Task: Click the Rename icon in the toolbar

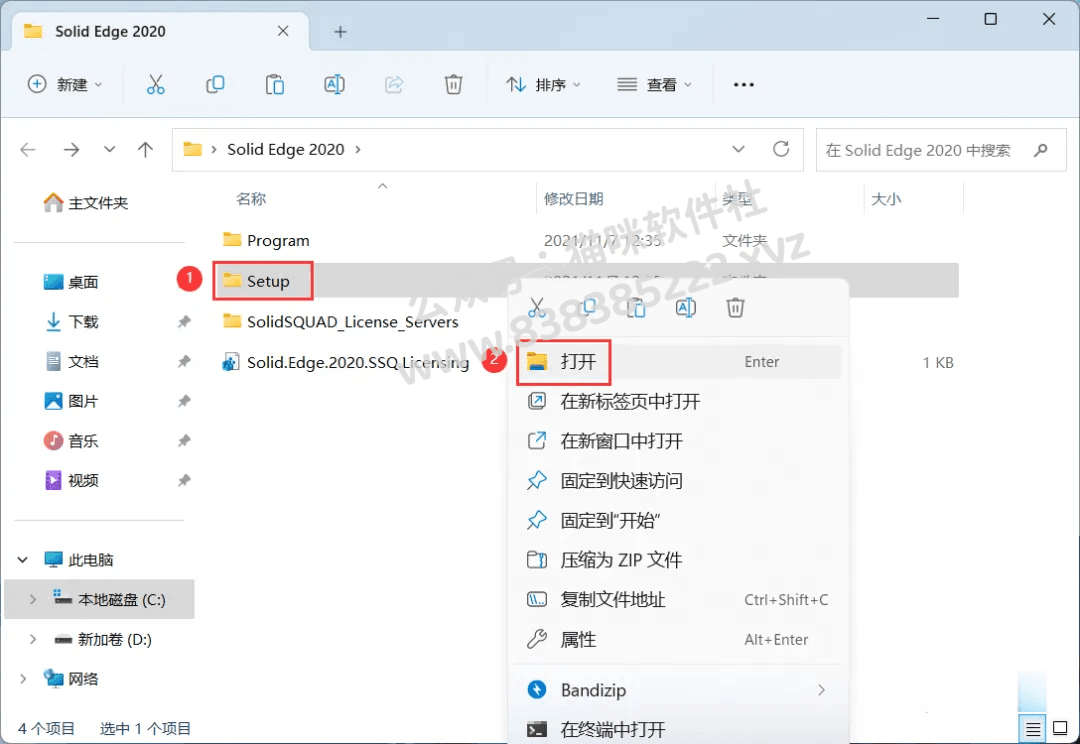Action: click(334, 85)
